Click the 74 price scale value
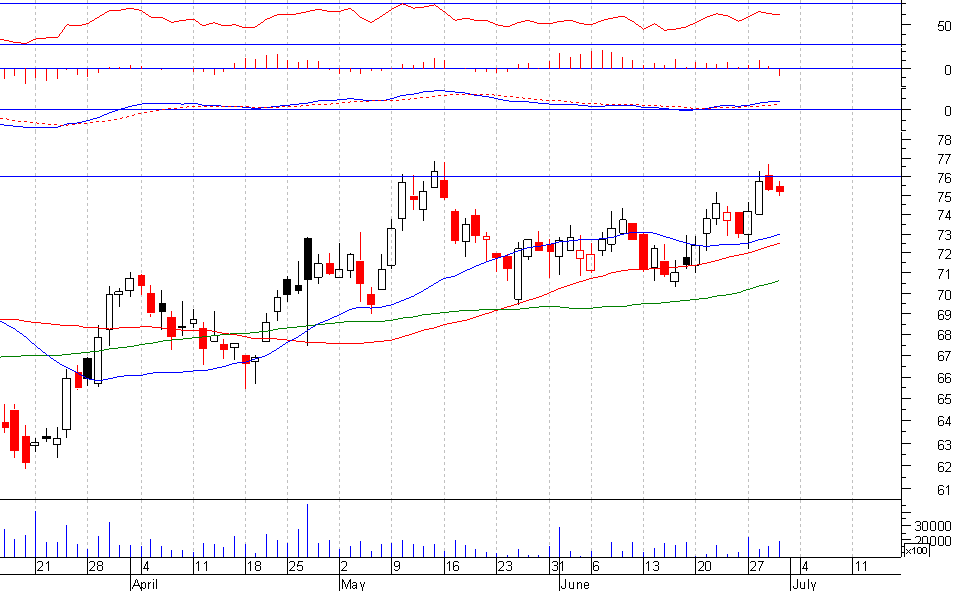Viewport: 956px width, 591px height. 944,215
